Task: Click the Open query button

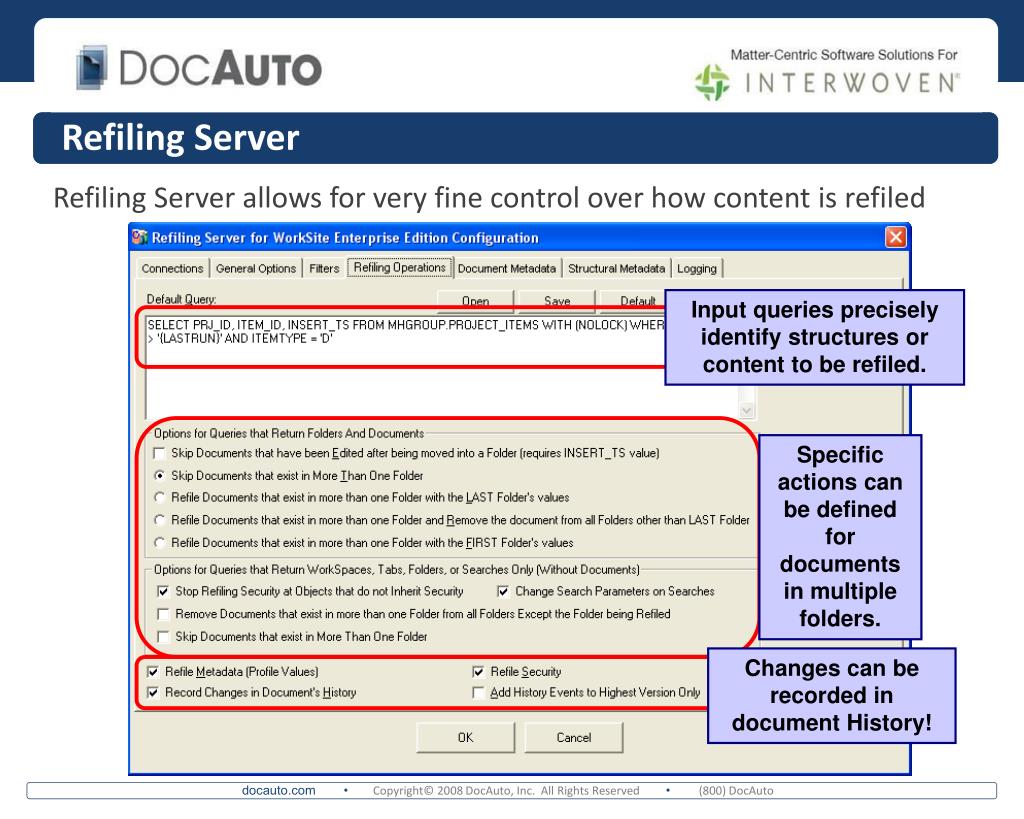Action: point(475,300)
